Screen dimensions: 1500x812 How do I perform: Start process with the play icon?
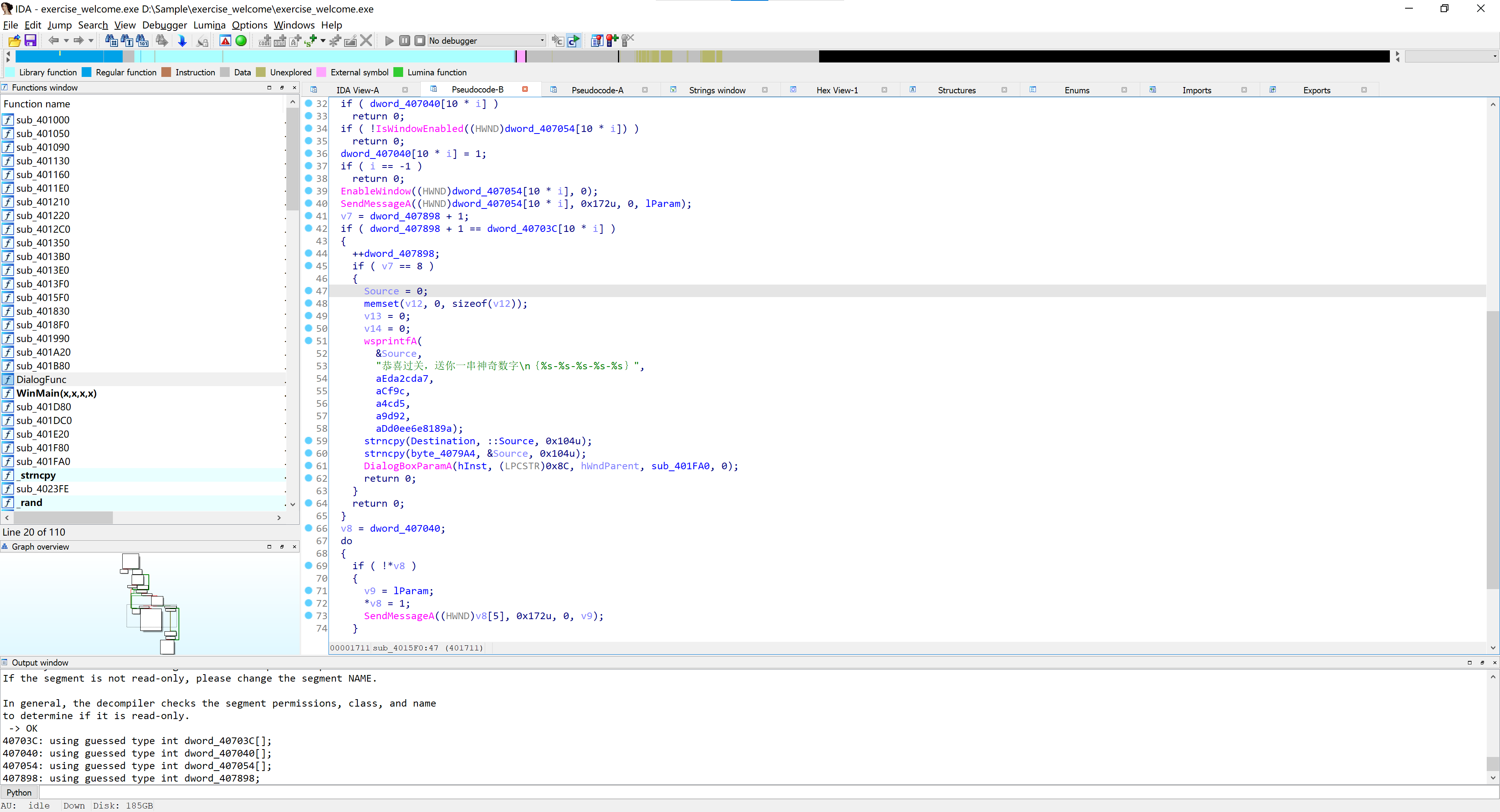pyautogui.click(x=389, y=40)
